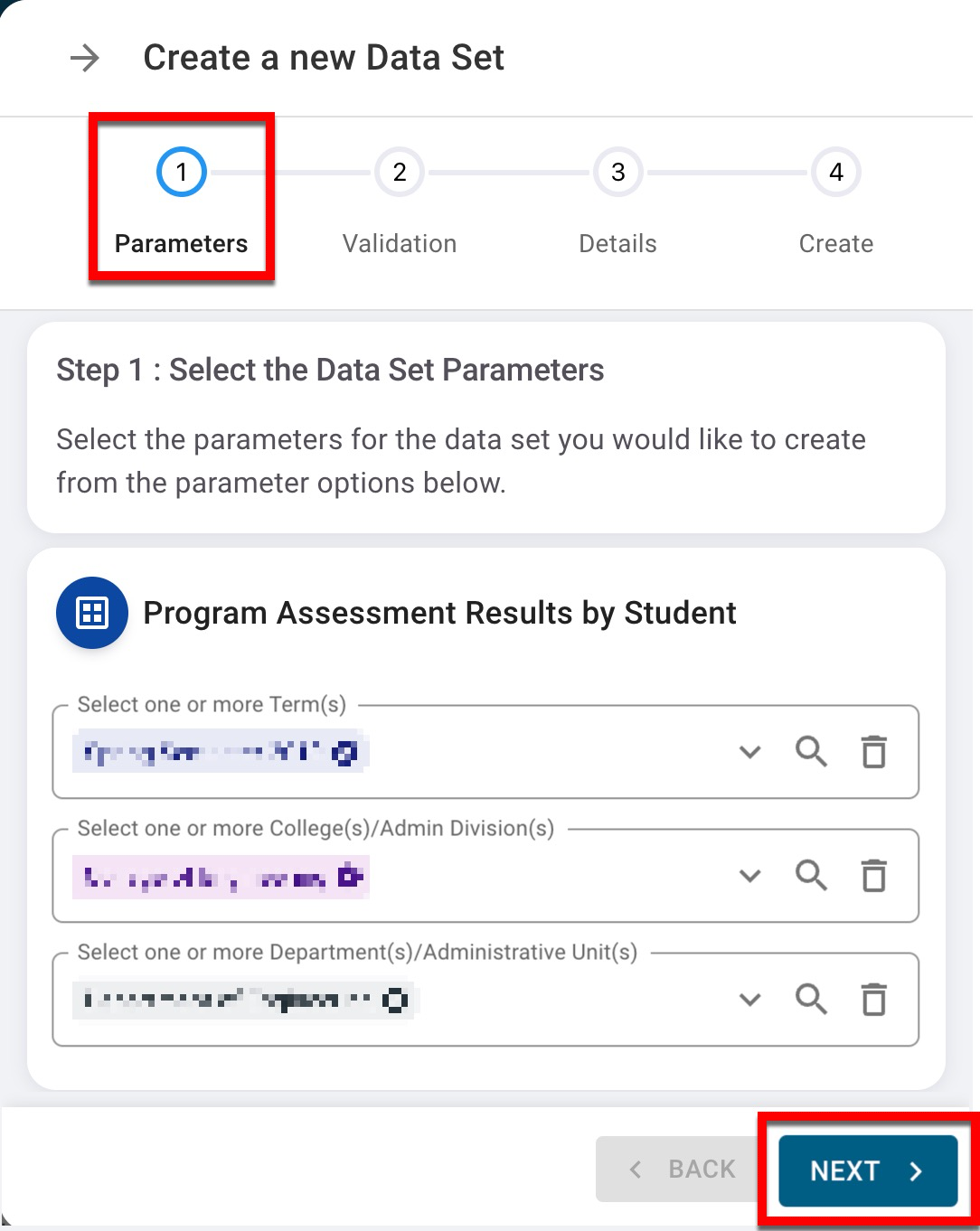Remove the selected term chip
This screenshot has width=980, height=1231.
point(345,753)
